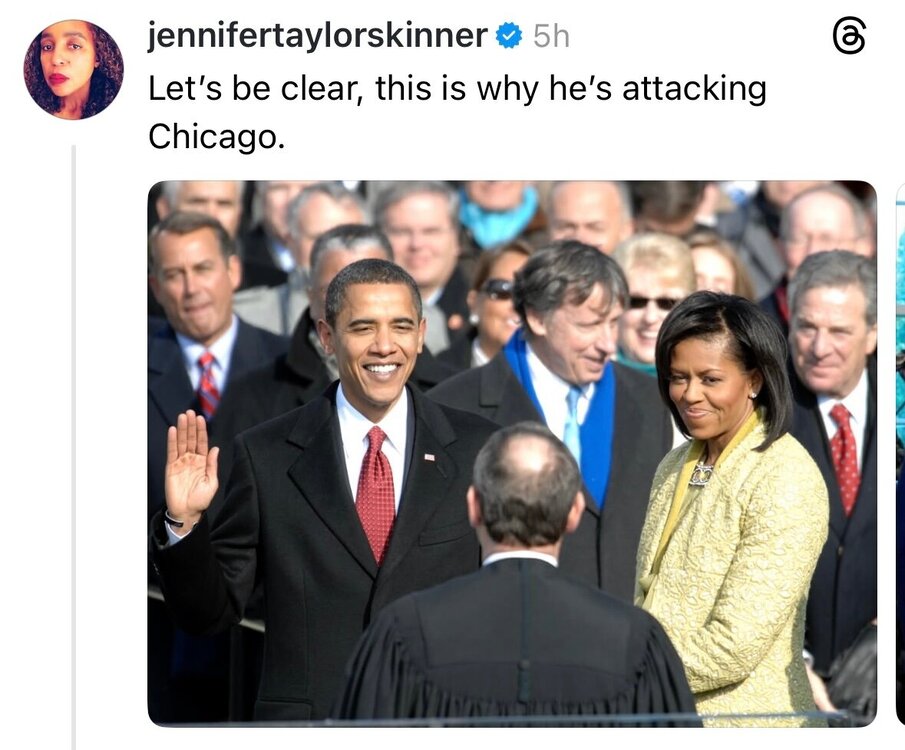Open the inauguration photo attachment

click(512, 453)
